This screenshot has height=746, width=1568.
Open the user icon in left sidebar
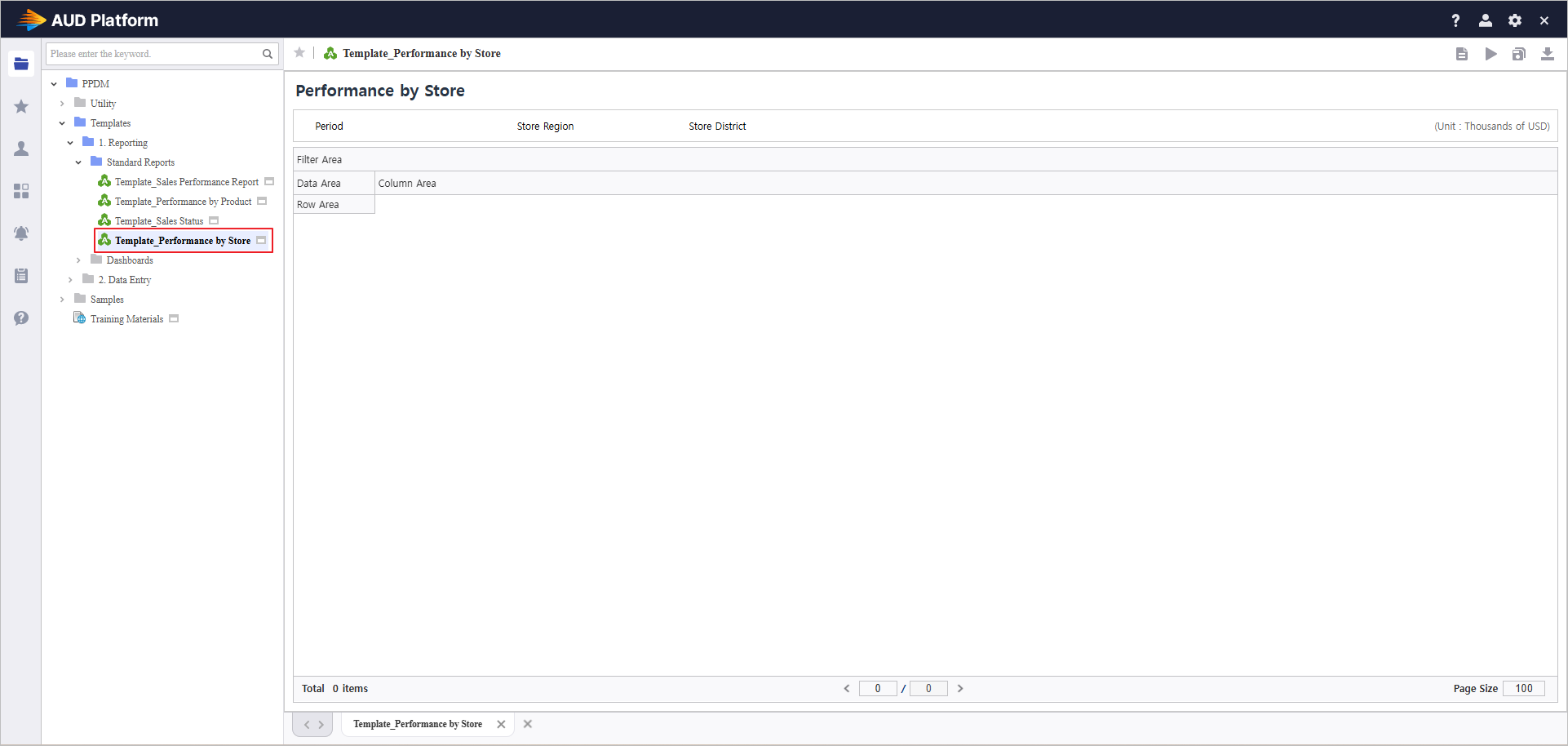[x=21, y=149]
